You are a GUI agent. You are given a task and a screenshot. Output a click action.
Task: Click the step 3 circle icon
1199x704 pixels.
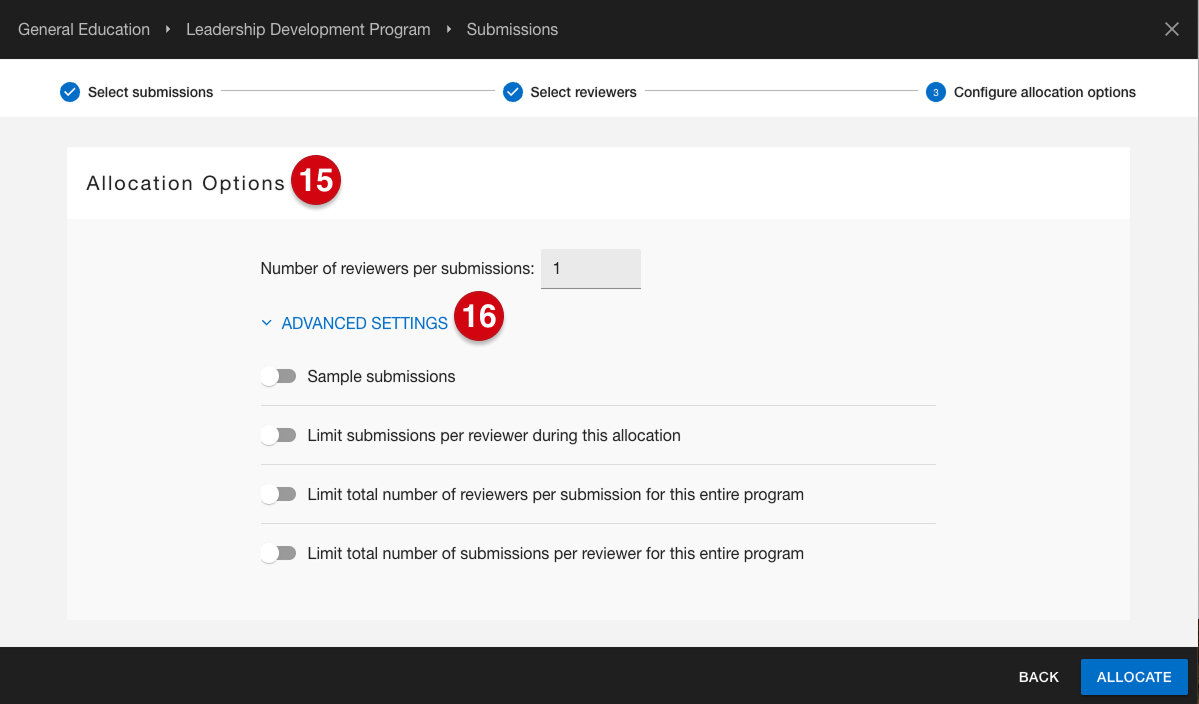(x=935, y=92)
